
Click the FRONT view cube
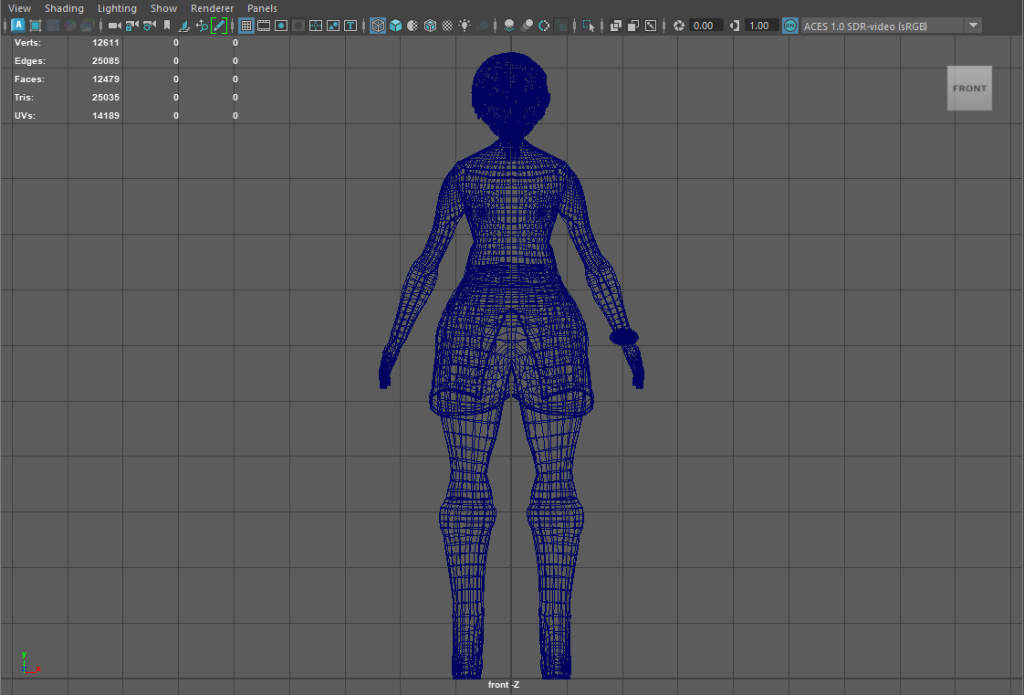[969, 88]
